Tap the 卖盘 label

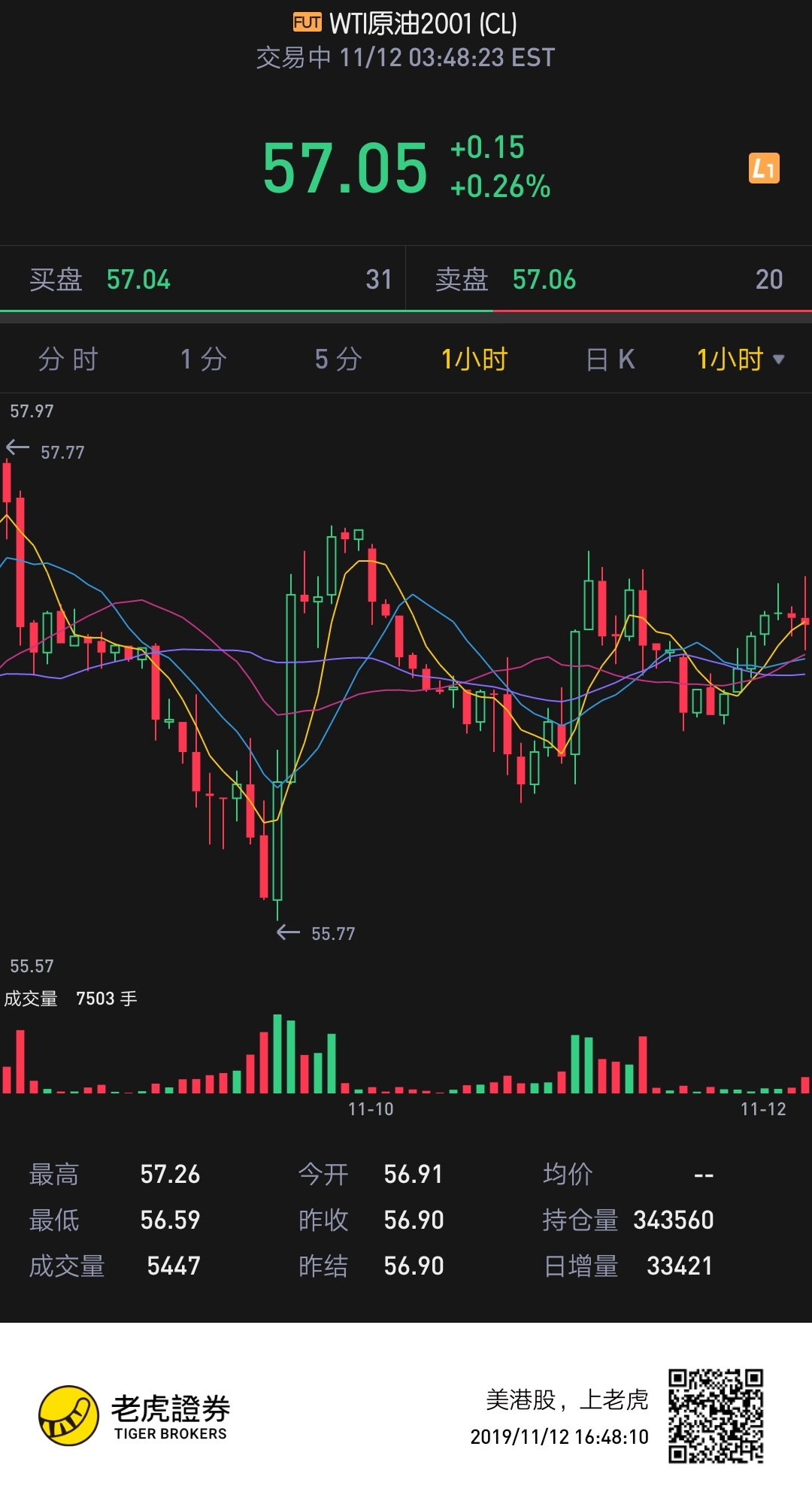tap(462, 280)
